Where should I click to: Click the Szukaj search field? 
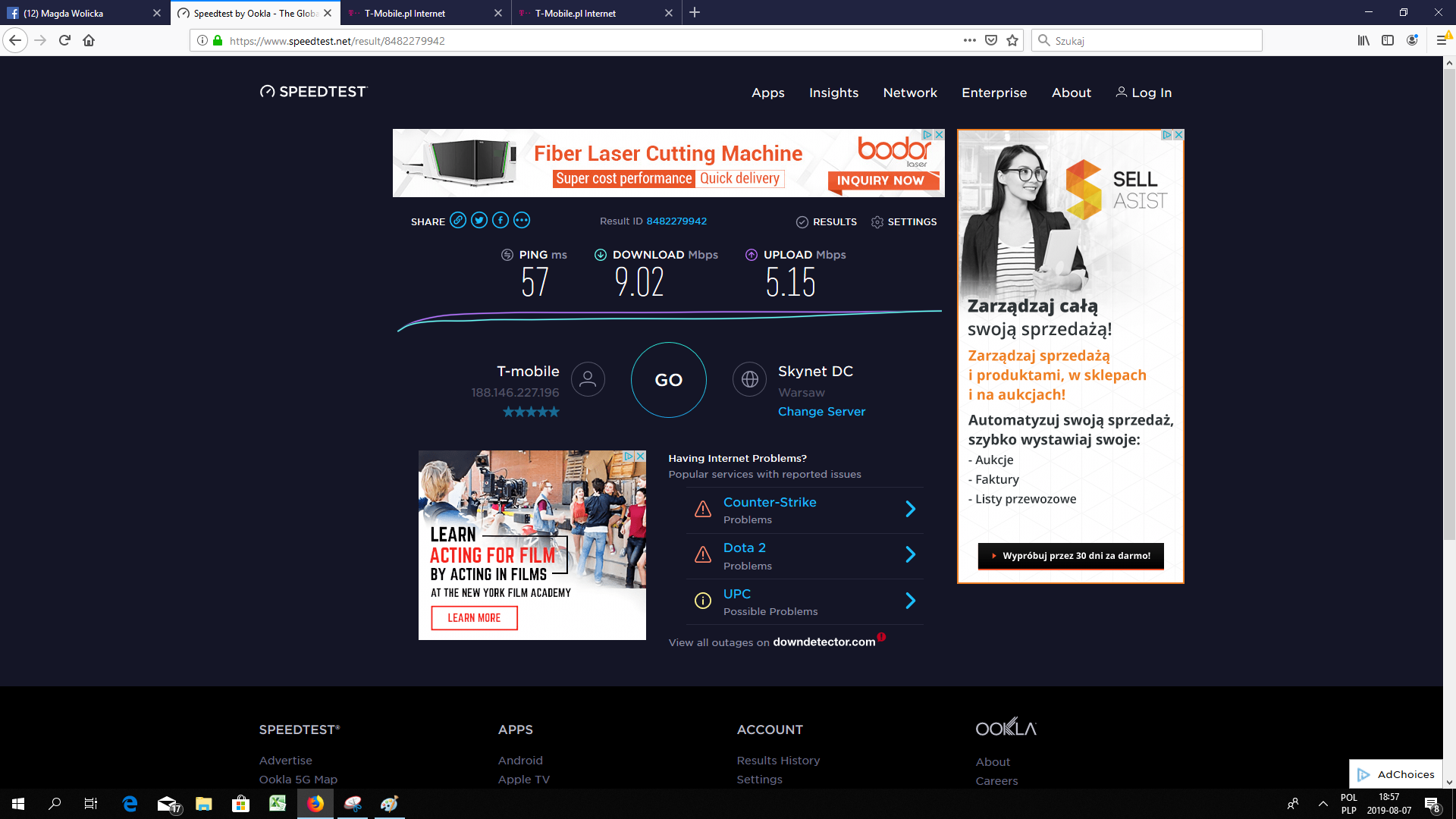click(1147, 40)
